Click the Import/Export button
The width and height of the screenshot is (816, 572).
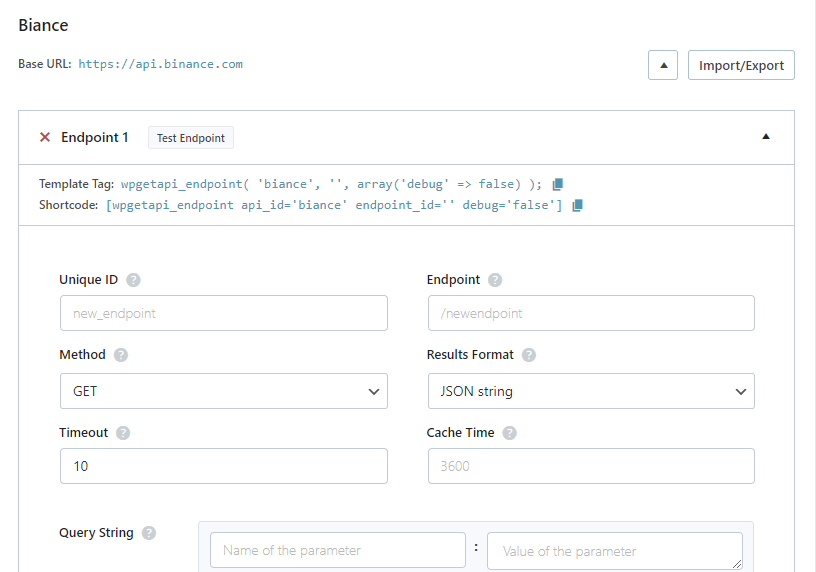(741, 66)
